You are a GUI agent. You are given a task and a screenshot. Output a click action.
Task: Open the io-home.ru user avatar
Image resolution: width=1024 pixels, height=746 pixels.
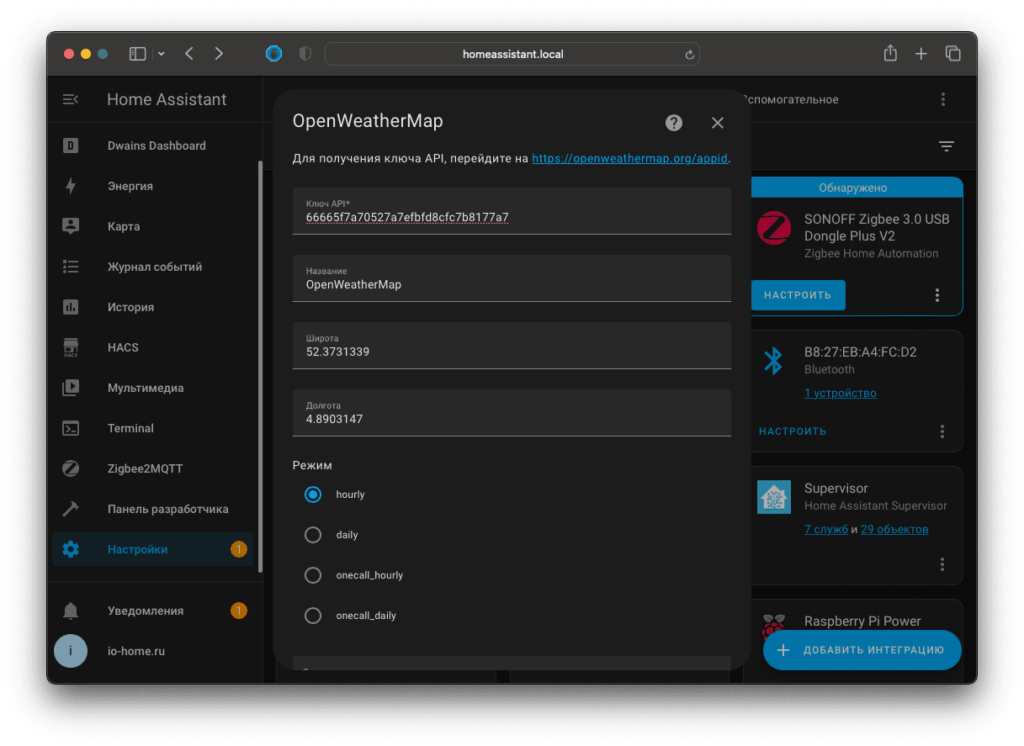click(x=71, y=651)
